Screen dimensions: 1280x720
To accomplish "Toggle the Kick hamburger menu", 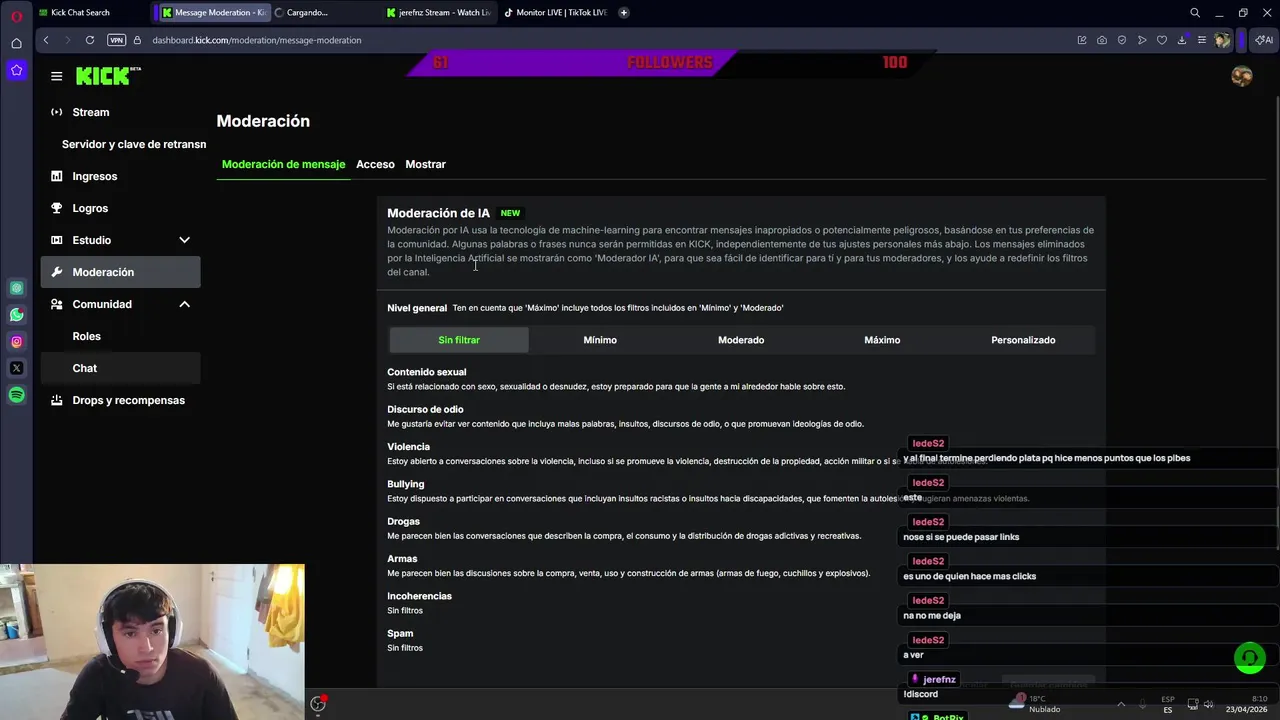I will coord(56,76).
